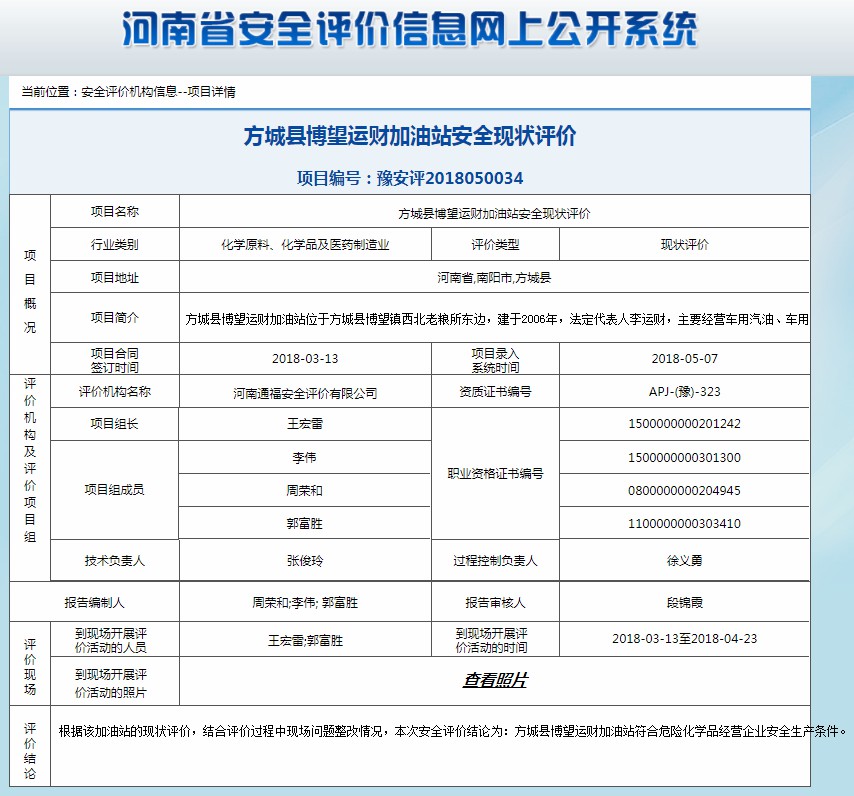Click the 项目组长 label
Image resolution: width=854 pixels, height=796 pixels.
point(114,424)
